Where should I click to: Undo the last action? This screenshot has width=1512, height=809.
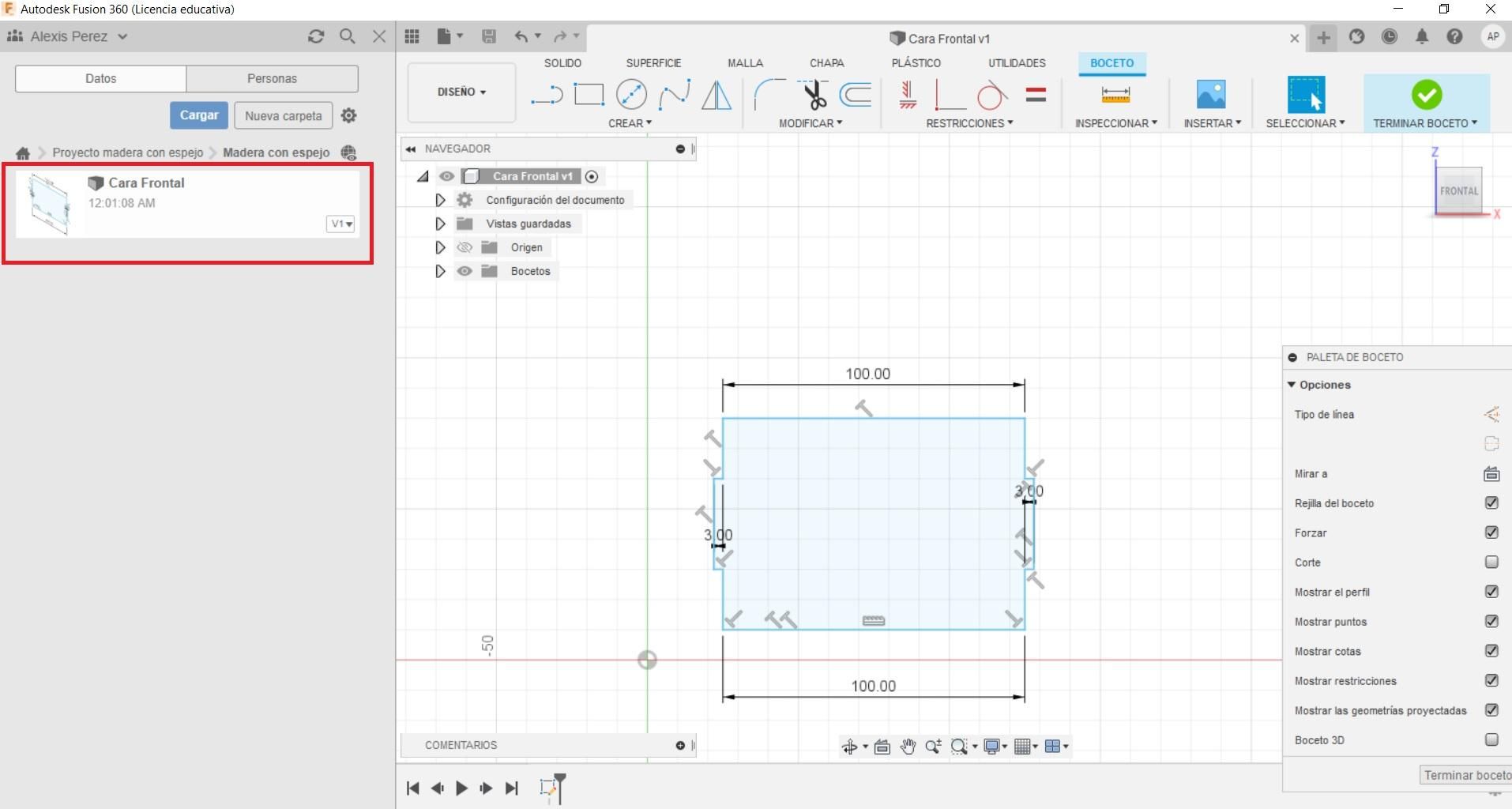tap(521, 36)
